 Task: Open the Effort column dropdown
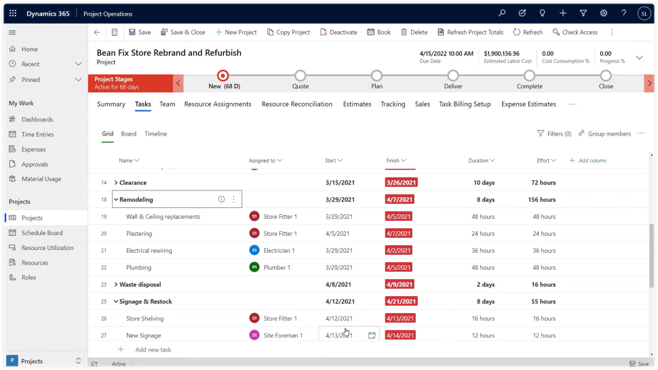[x=546, y=161]
